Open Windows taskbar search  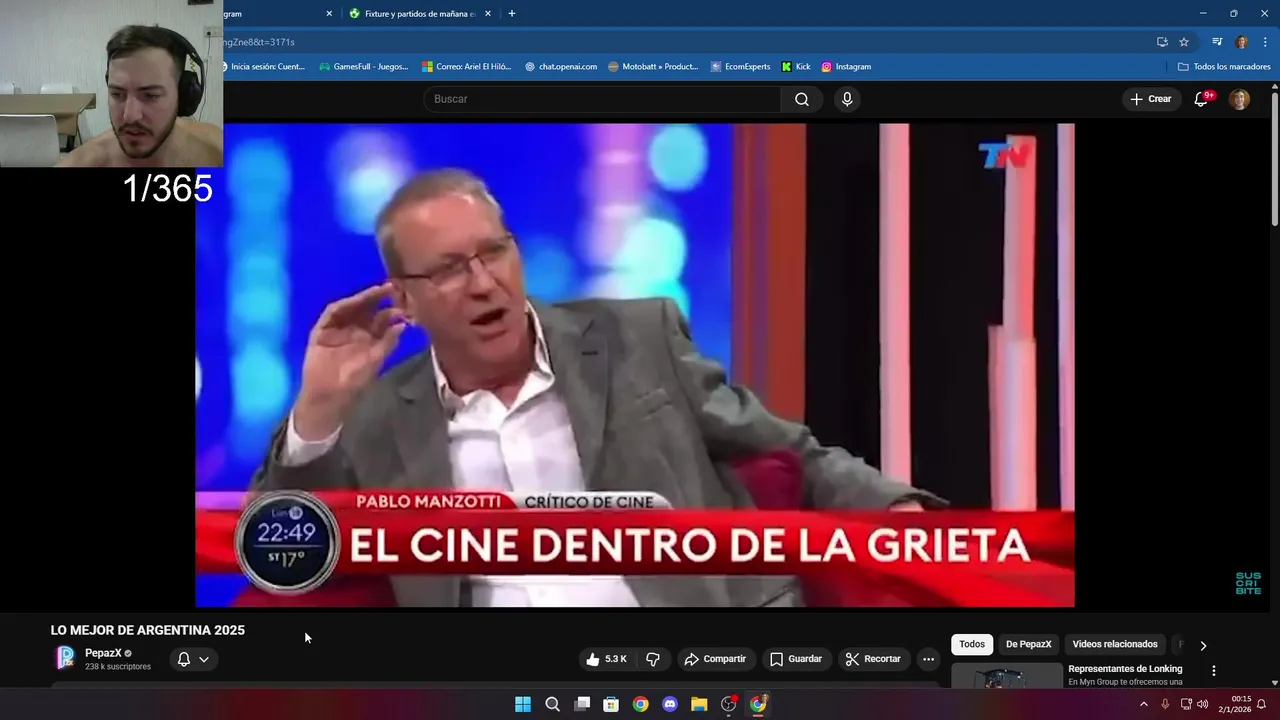pos(552,704)
